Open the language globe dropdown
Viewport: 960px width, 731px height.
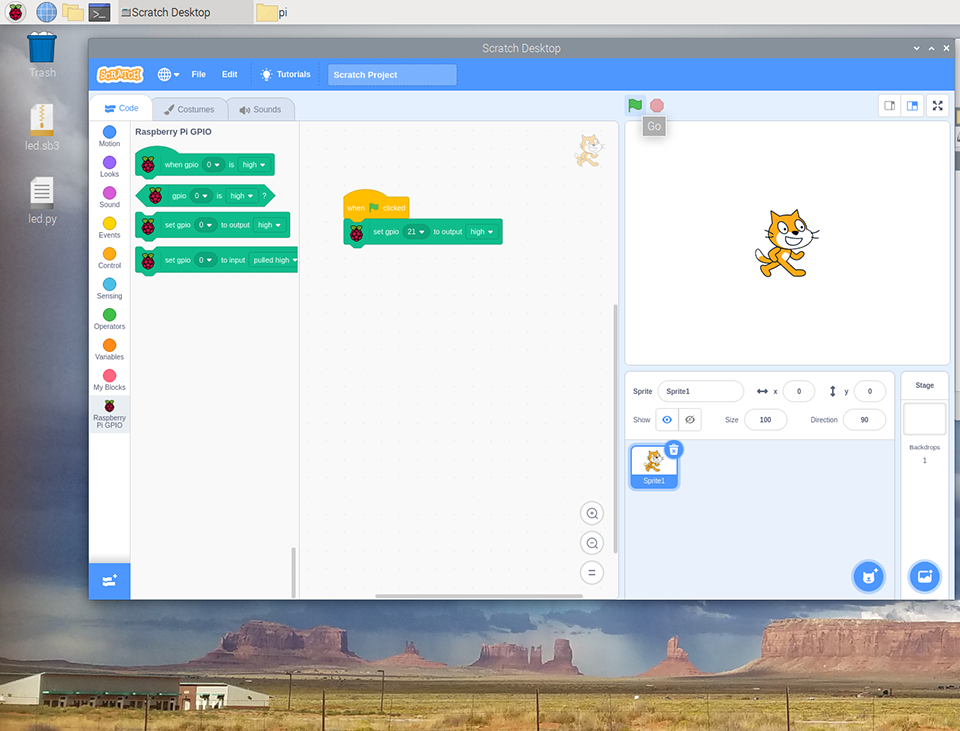click(168, 75)
